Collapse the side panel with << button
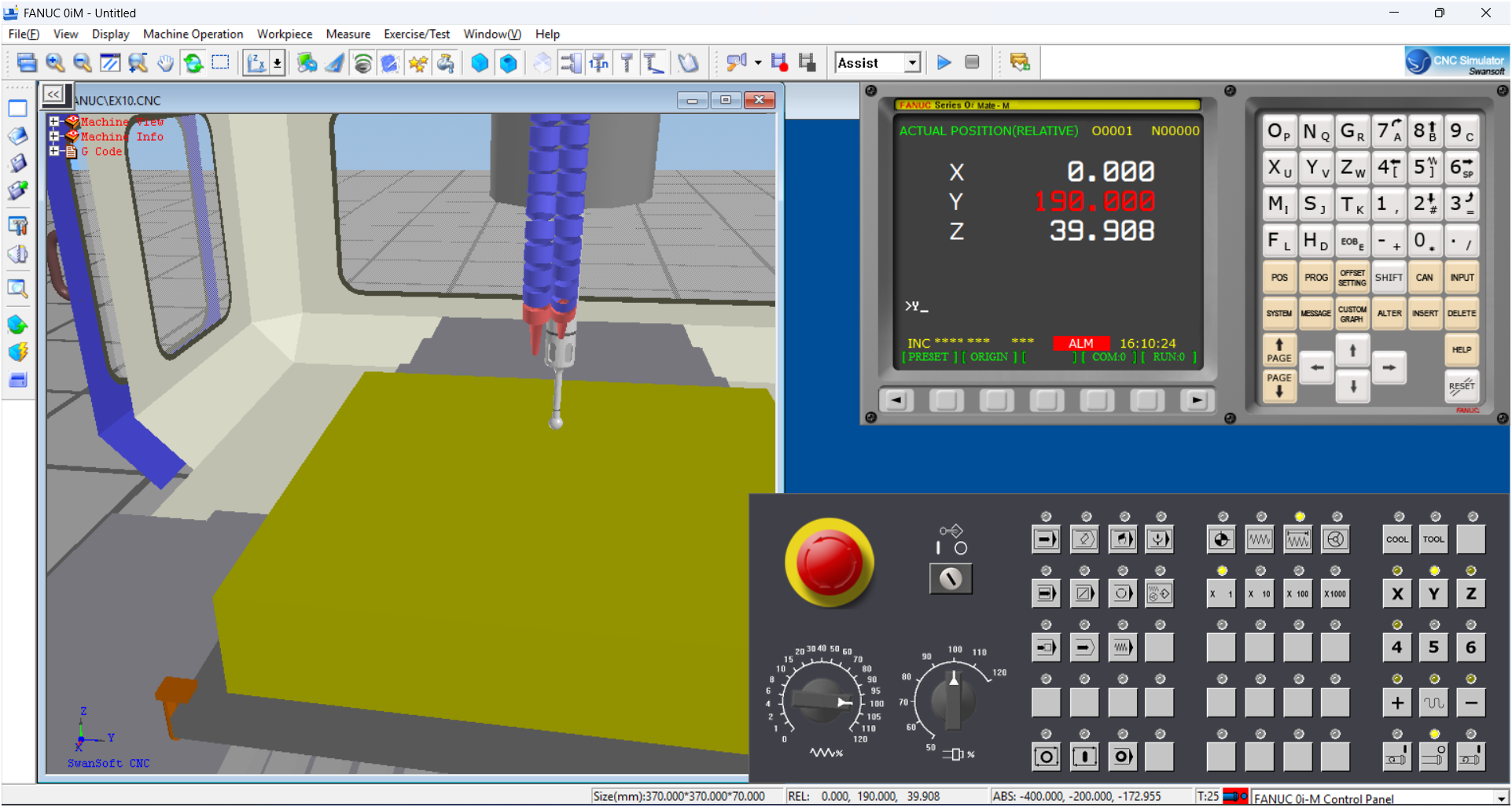The height and width of the screenshot is (807, 1512). click(53, 94)
